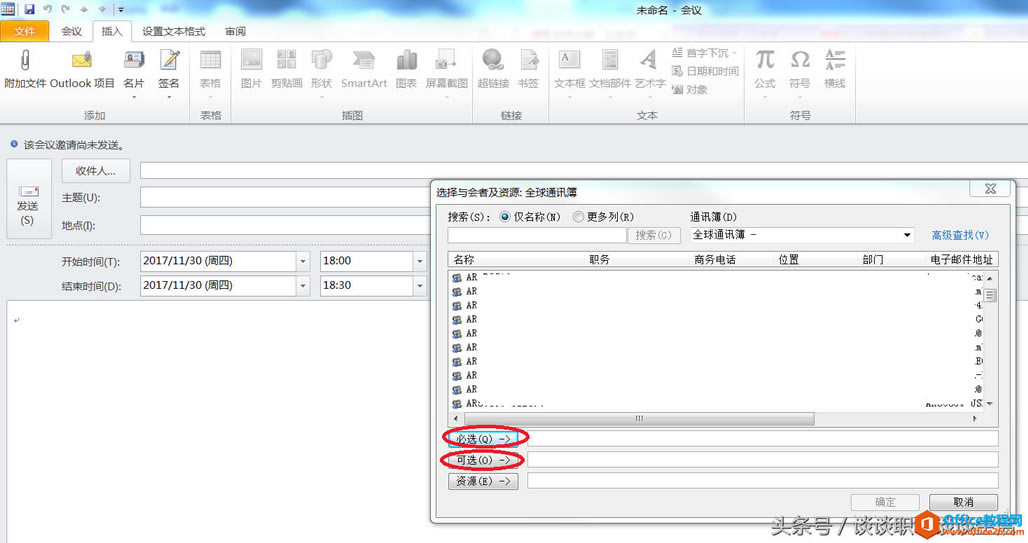Click the vertical scrollbar thumb in contact list
The image size is (1028, 543).
[990, 296]
